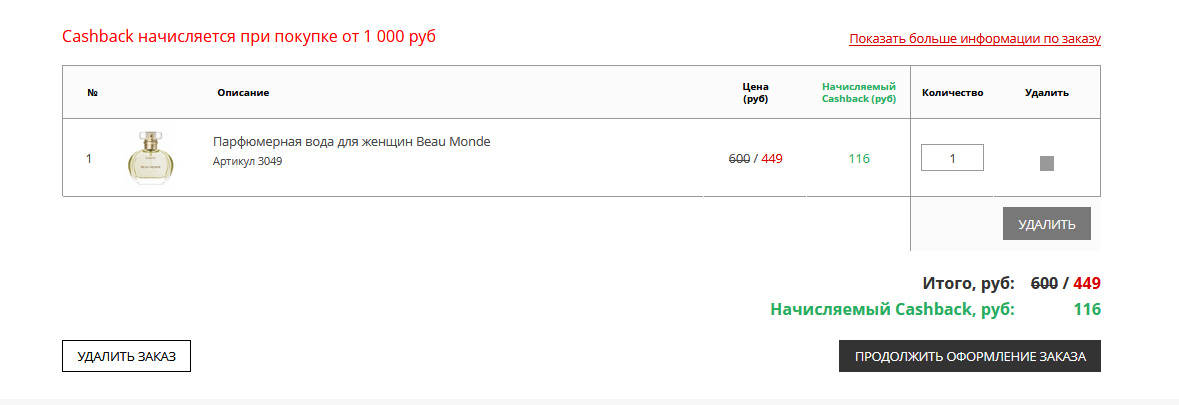The height and width of the screenshot is (405, 1179).
Task: Click the green 116 cashback value in the row
Action: pyautogui.click(x=859, y=159)
